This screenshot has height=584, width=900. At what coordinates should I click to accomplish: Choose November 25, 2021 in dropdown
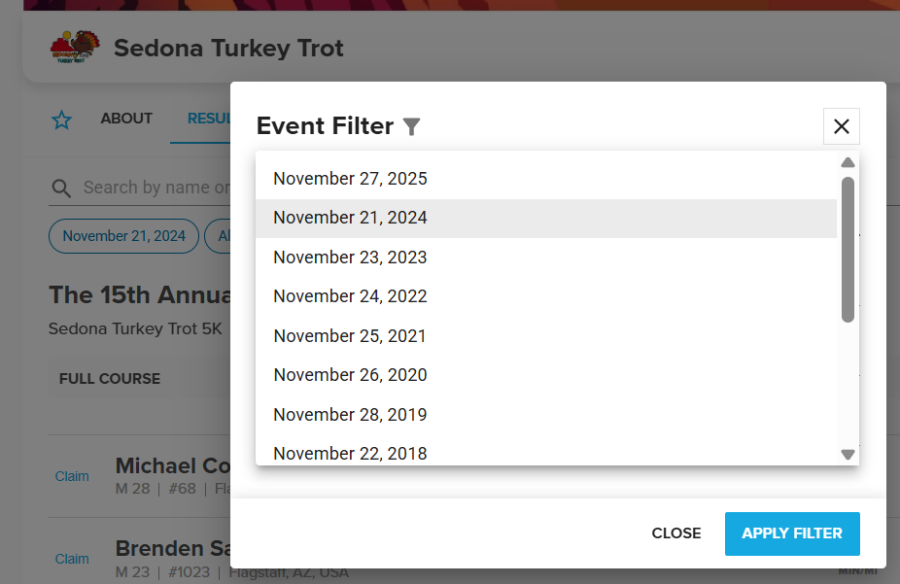click(x=350, y=336)
